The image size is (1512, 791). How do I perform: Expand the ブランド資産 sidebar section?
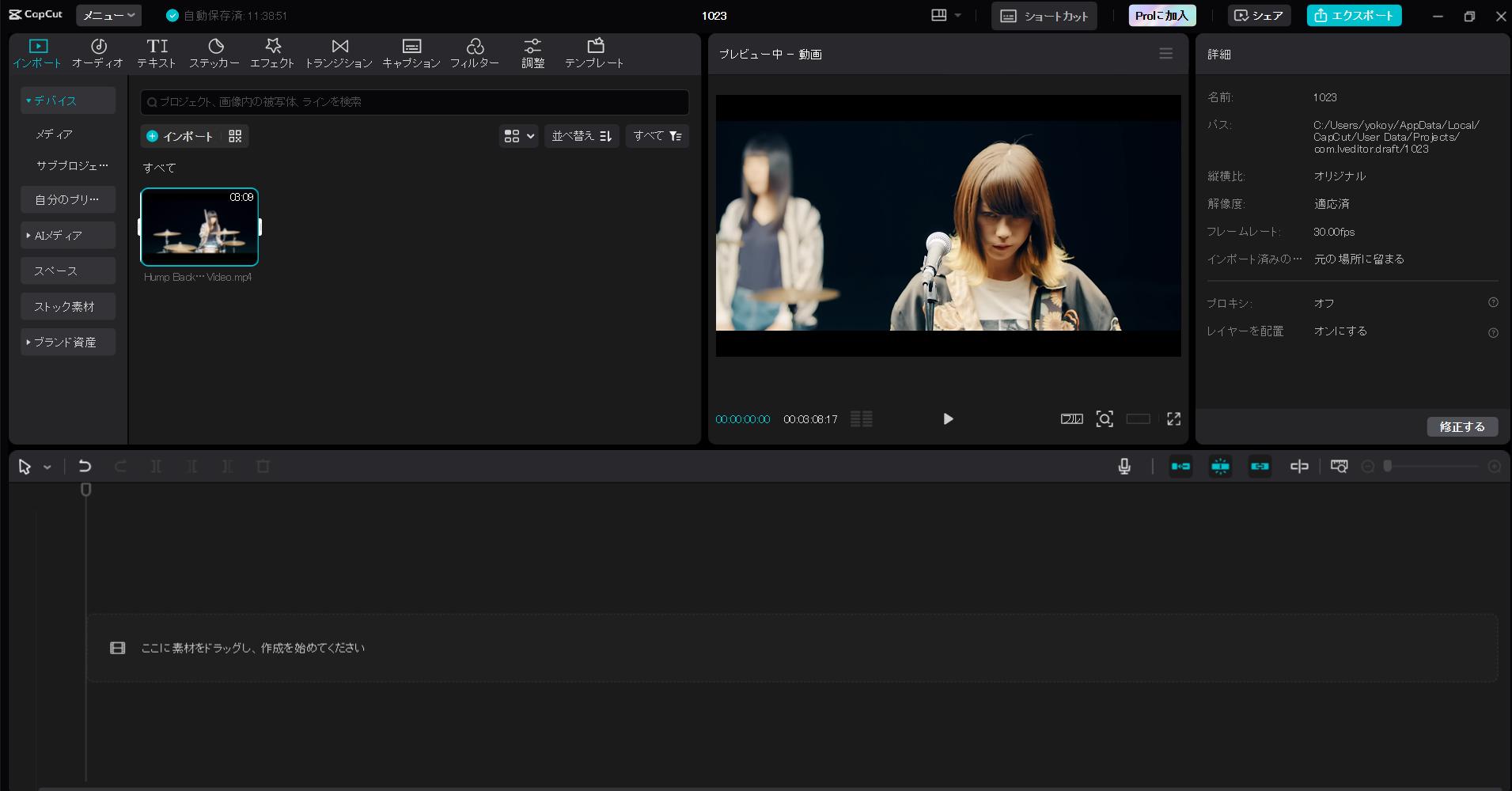[68, 342]
